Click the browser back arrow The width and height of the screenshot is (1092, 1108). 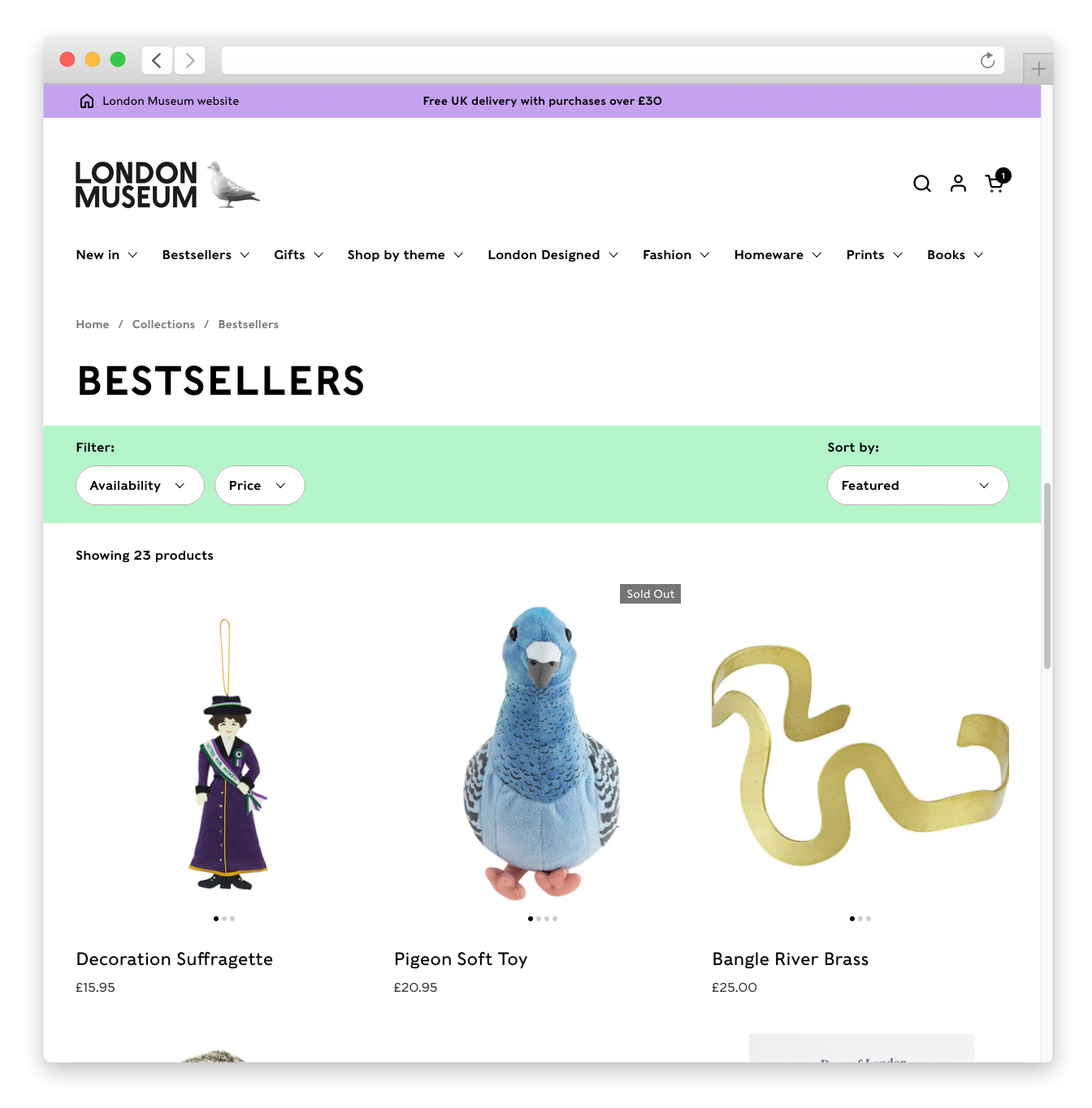pyautogui.click(x=157, y=60)
